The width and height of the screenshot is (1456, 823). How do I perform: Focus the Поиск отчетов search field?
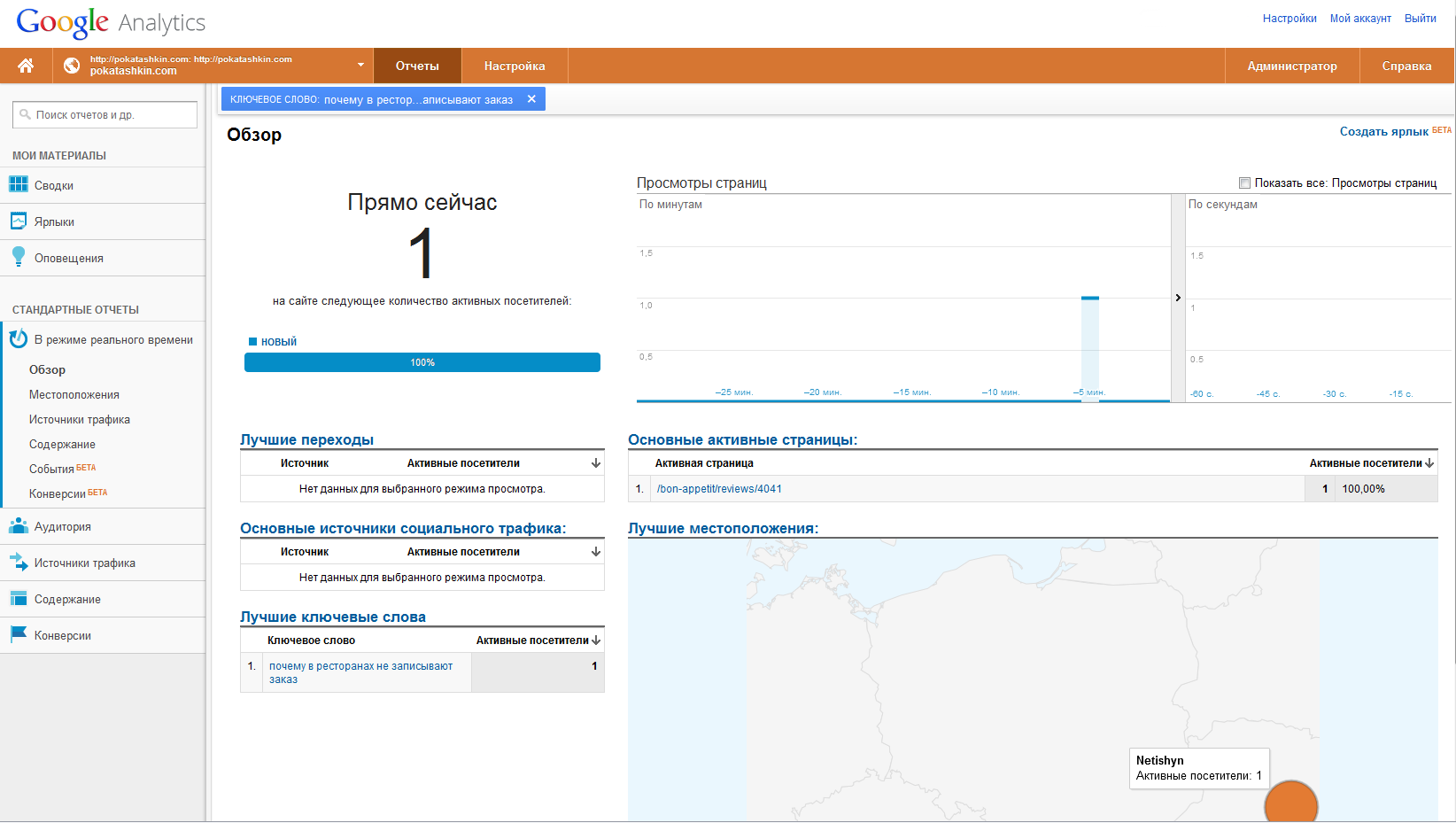click(x=105, y=114)
